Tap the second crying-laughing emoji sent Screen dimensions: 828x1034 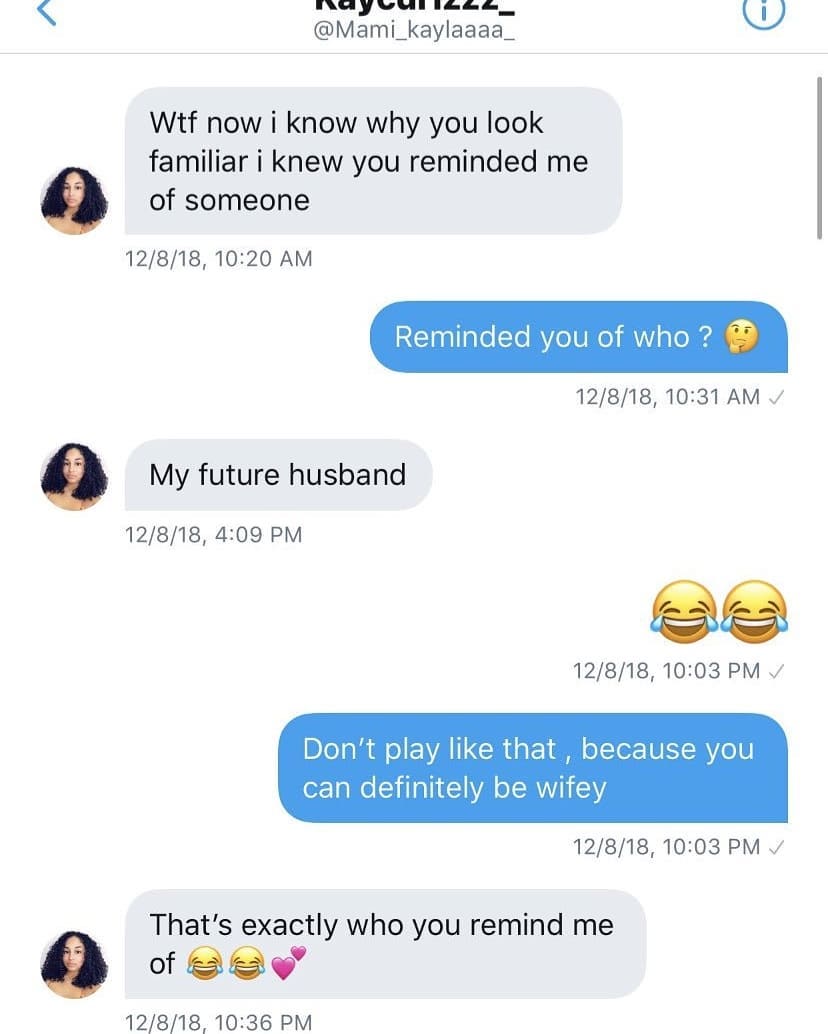pyautogui.click(x=754, y=612)
